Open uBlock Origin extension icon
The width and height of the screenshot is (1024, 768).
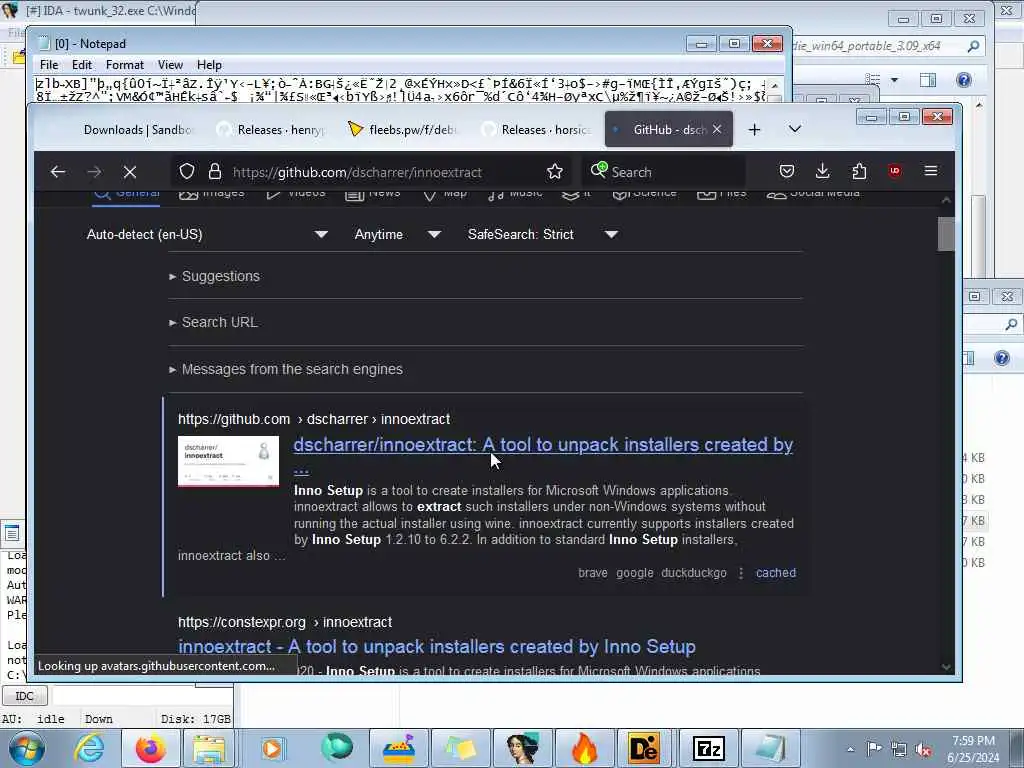(895, 171)
